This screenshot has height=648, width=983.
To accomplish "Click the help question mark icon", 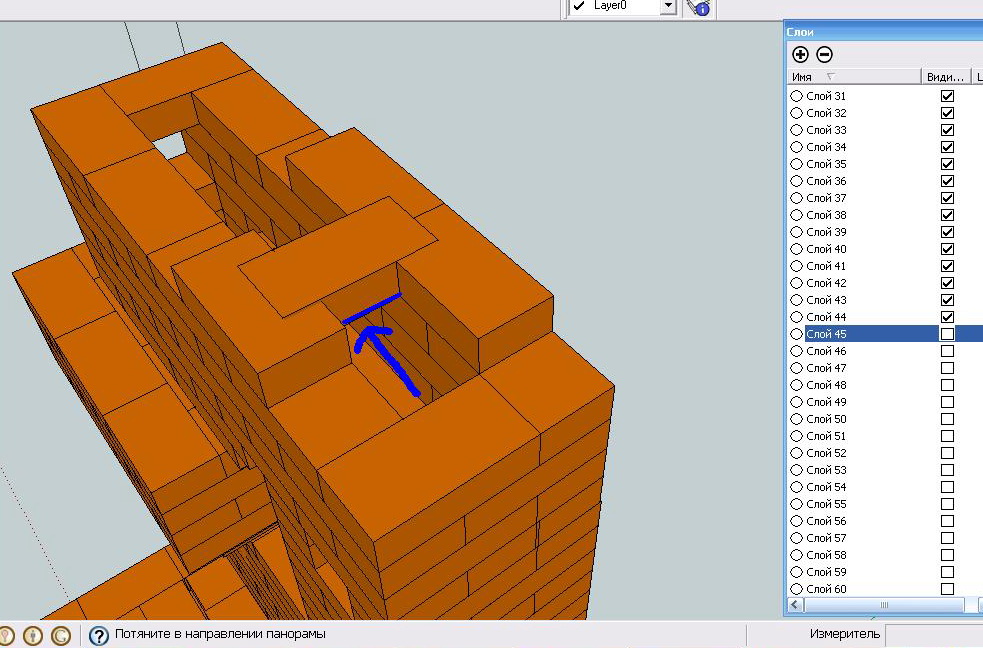I will coord(99,635).
